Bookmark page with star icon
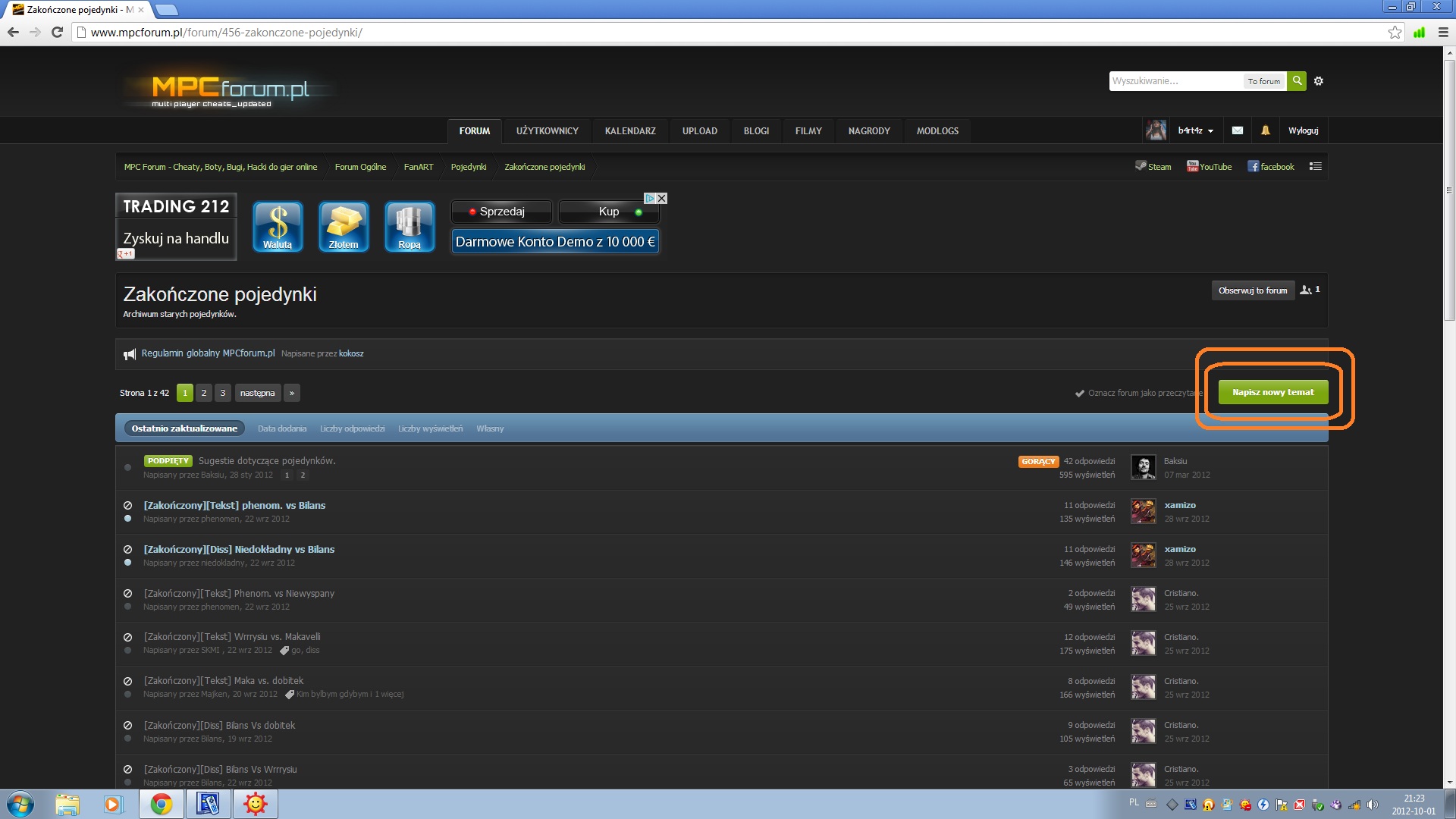Viewport: 1456px width, 819px height. pos(1395,33)
